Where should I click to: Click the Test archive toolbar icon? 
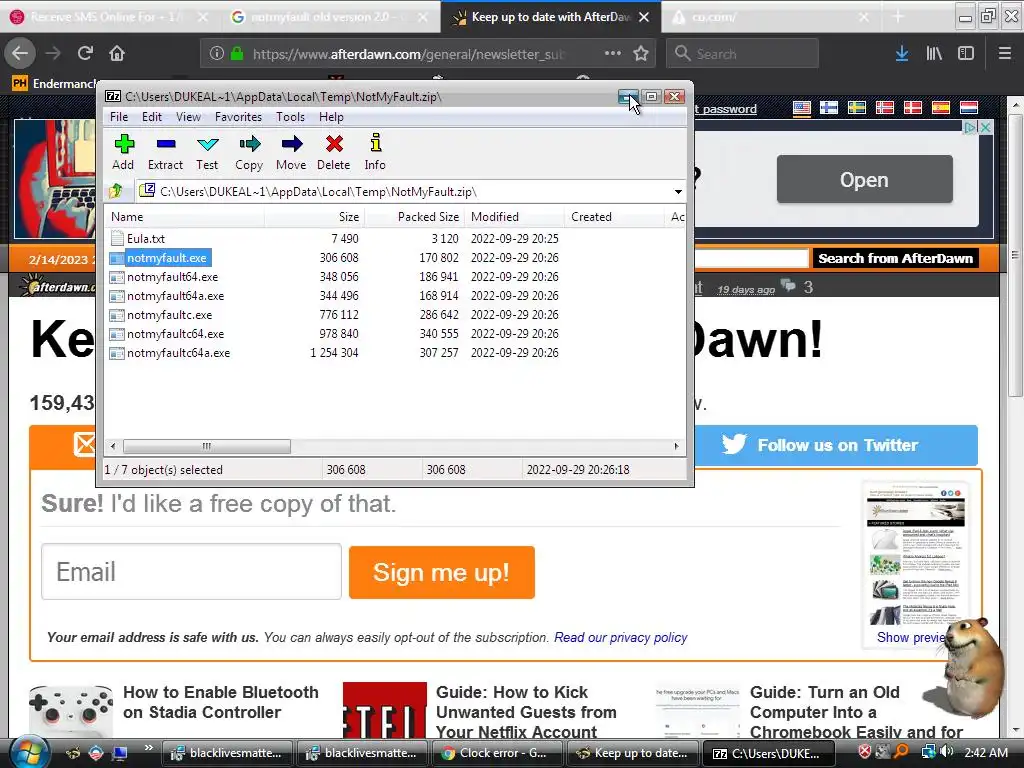(207, 152)
